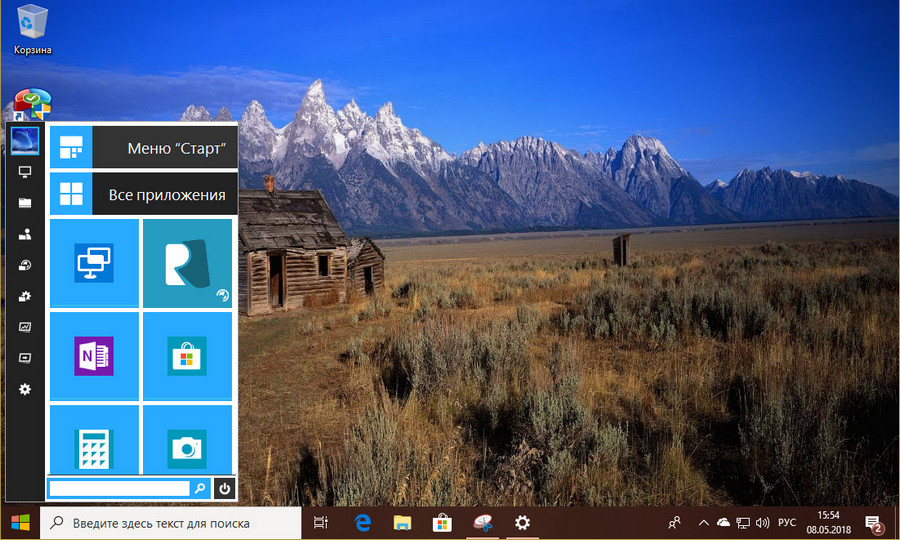Click the 'РУС' language indicator

coord(787,523)
